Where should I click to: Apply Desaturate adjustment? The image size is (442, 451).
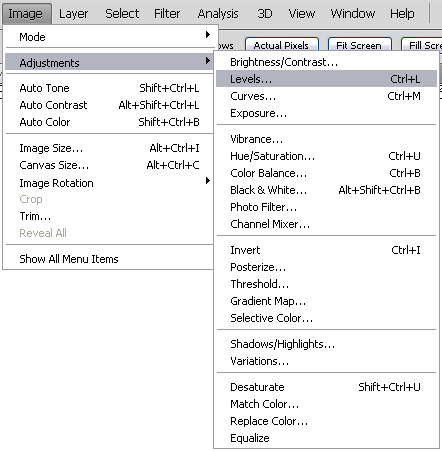point(326,387)
